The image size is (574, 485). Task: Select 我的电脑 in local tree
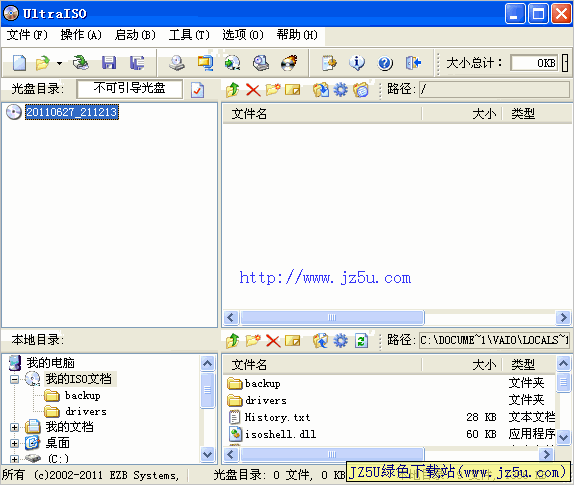51,362
